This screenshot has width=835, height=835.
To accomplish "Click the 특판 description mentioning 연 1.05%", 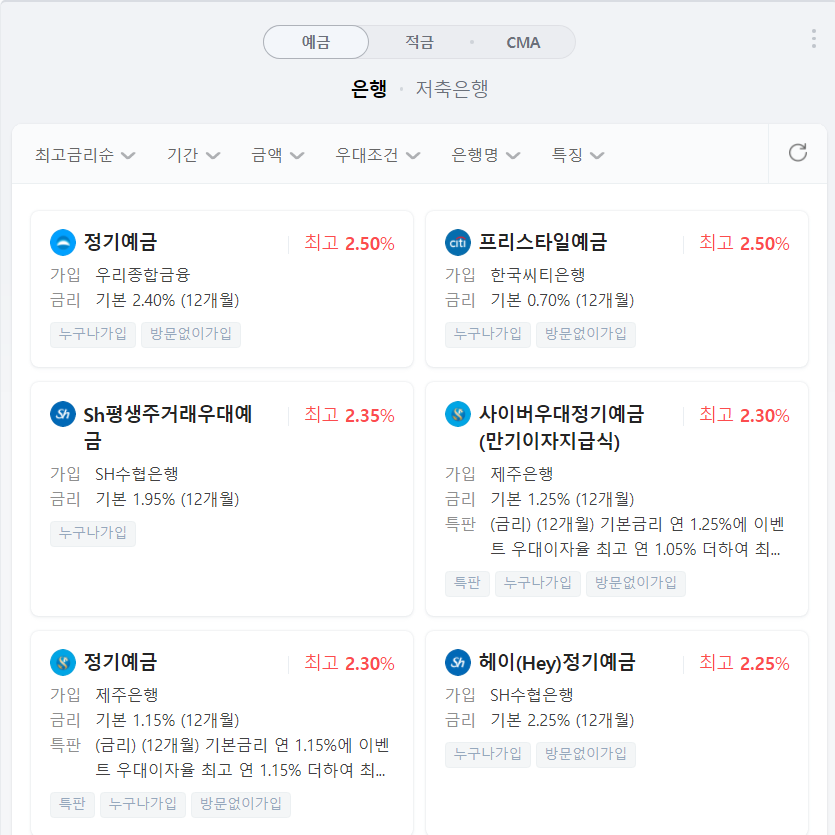I will [x=637, y=536].
